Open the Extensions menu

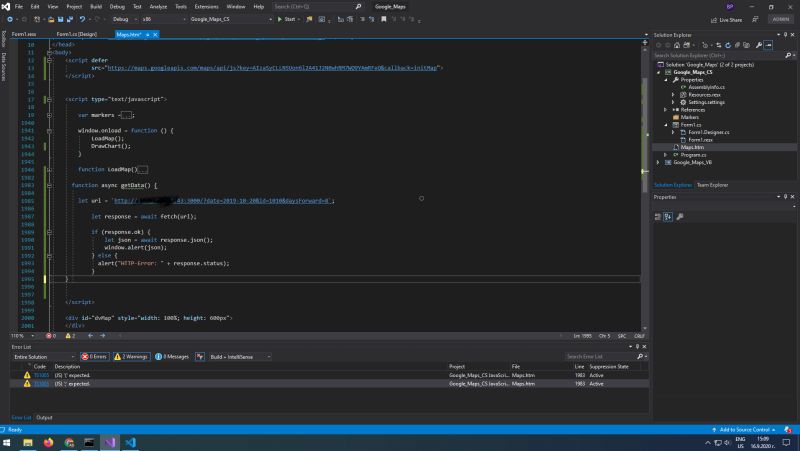206,7
